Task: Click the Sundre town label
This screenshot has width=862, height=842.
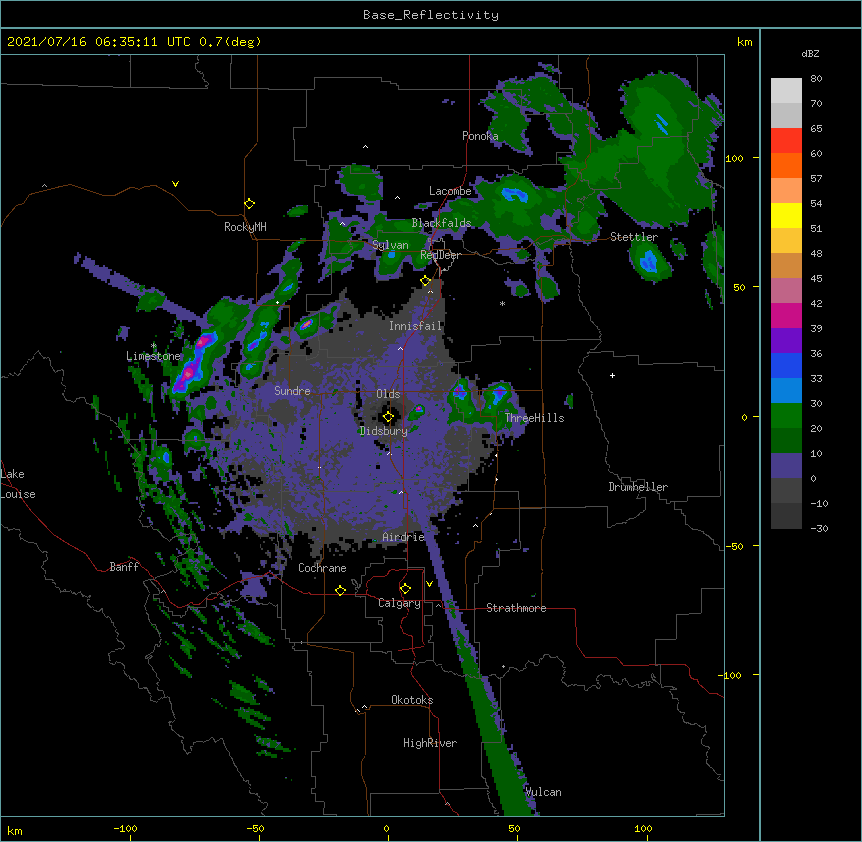Action: click(292, 391)
